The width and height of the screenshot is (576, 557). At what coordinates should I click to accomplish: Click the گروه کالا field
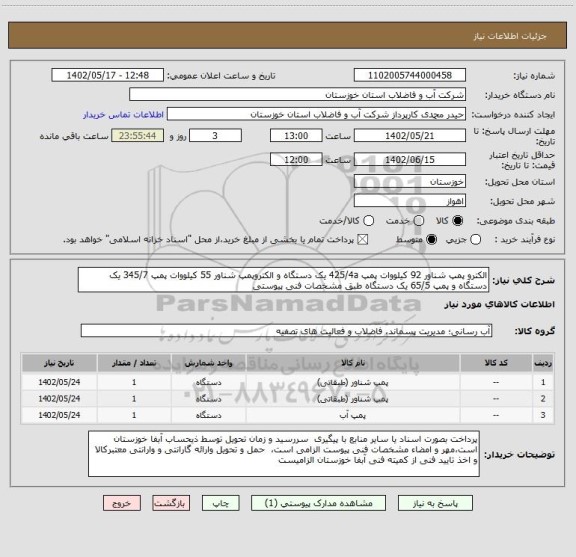pyautogui.click(x=287, y=331)
